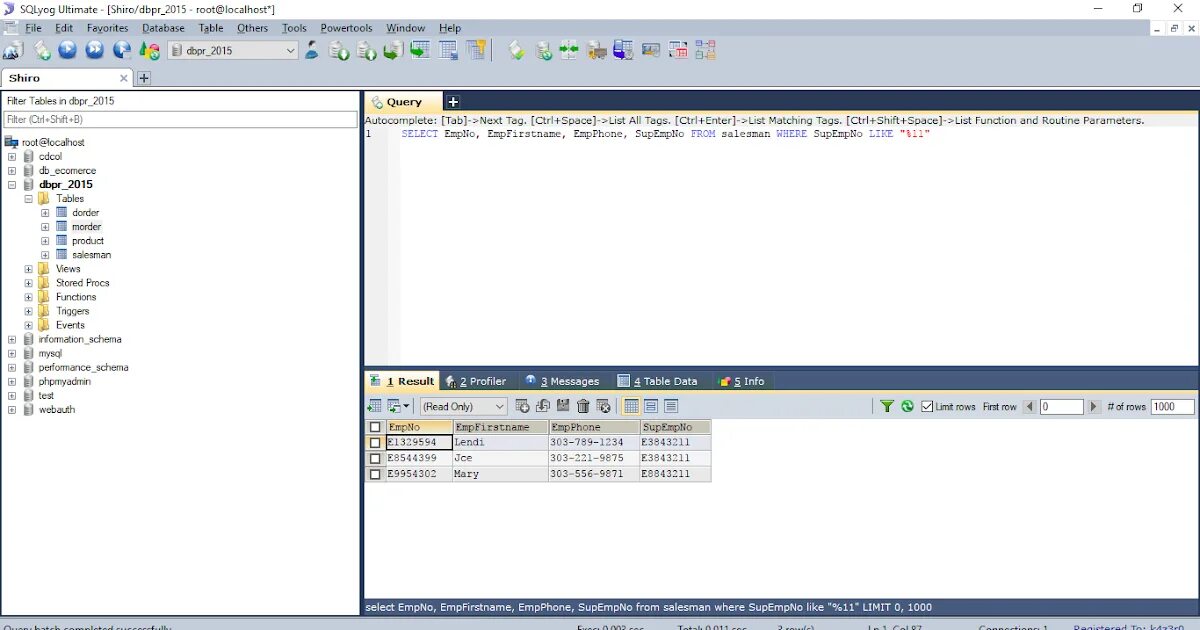Viewport: 1200px width, 630px height.
Task: Click the # of rows input field
Action: coord(1172,407)
